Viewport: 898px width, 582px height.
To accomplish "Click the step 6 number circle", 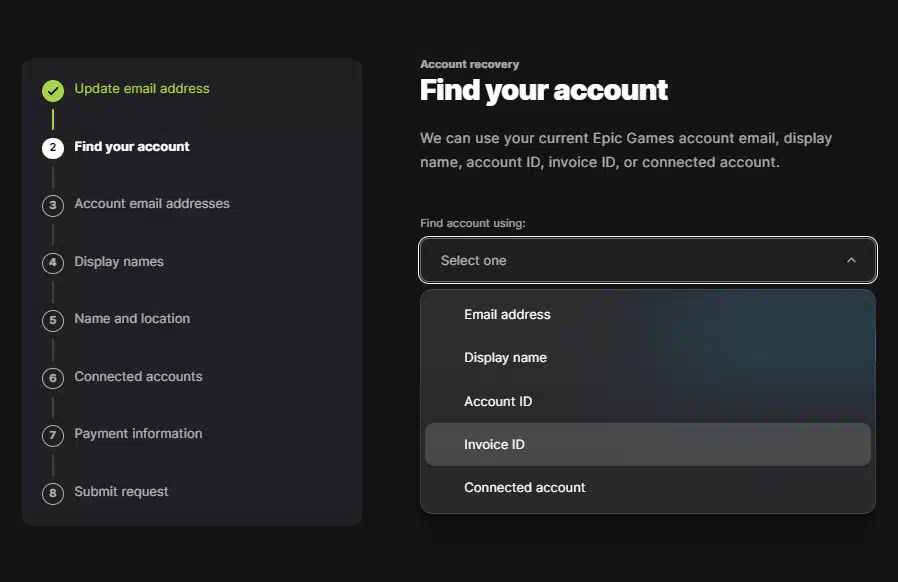I will coord(53,378).
